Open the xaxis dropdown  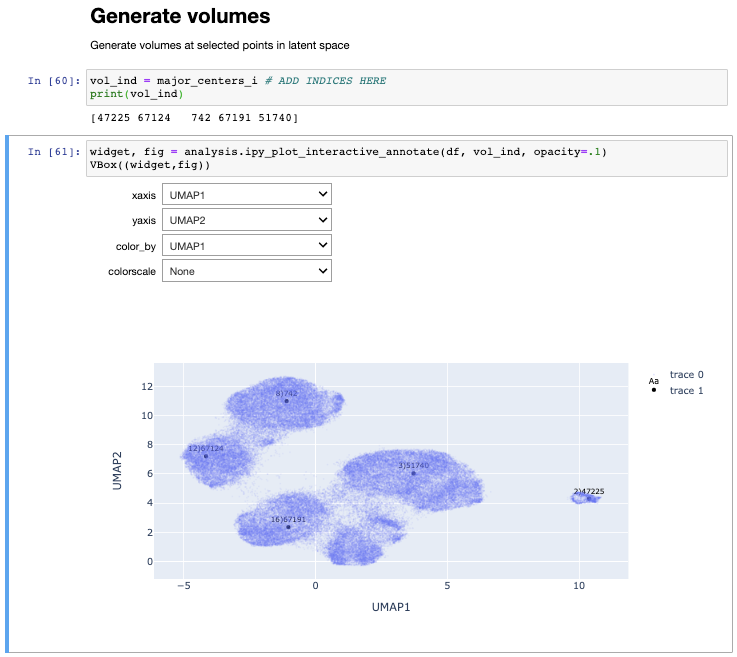tap(246, 194)
